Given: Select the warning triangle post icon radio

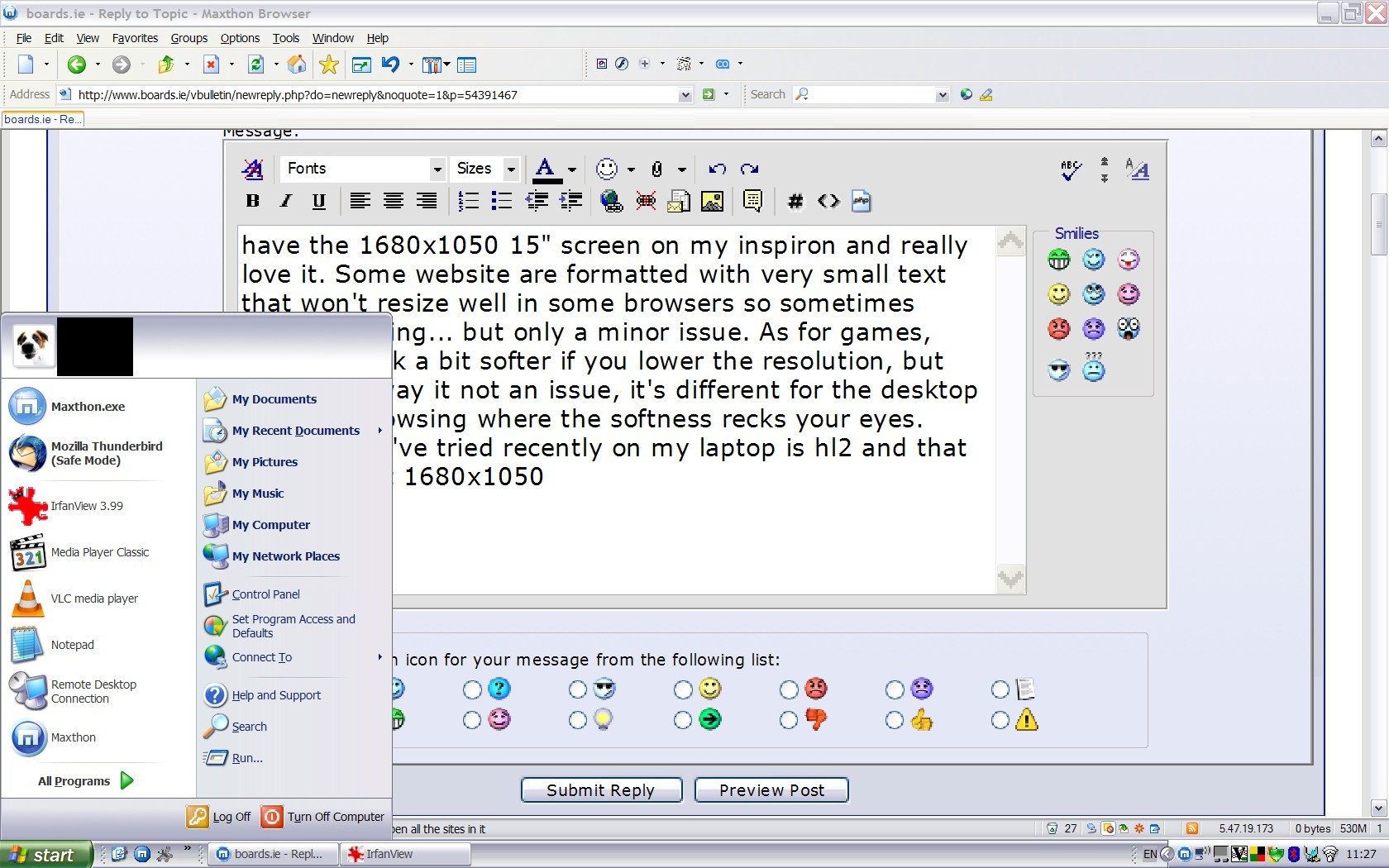Looking at the screenshot, I should pos(1000,720).
